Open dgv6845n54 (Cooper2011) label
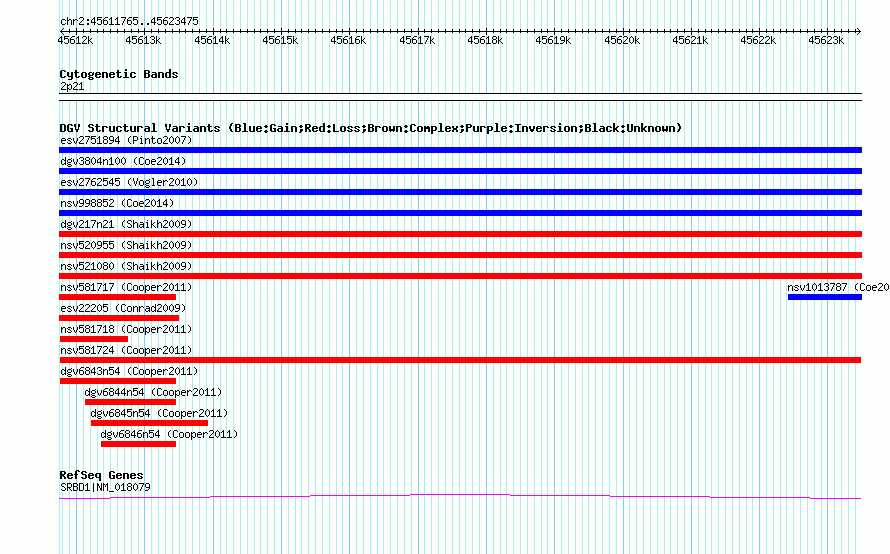This screenshot has height=554, width=890. point(159,413)
